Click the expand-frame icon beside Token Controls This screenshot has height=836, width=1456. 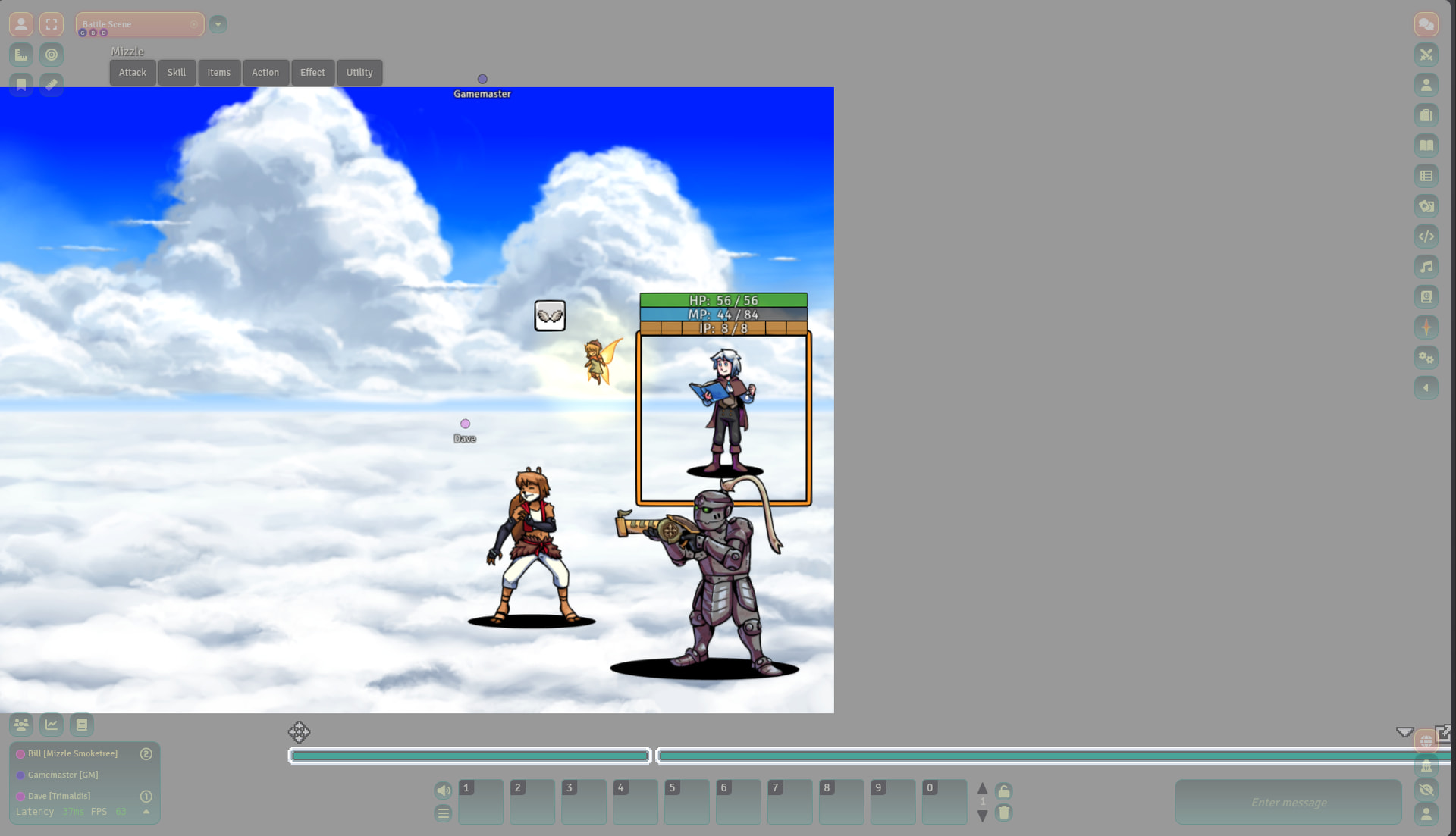tap(52, 24)
